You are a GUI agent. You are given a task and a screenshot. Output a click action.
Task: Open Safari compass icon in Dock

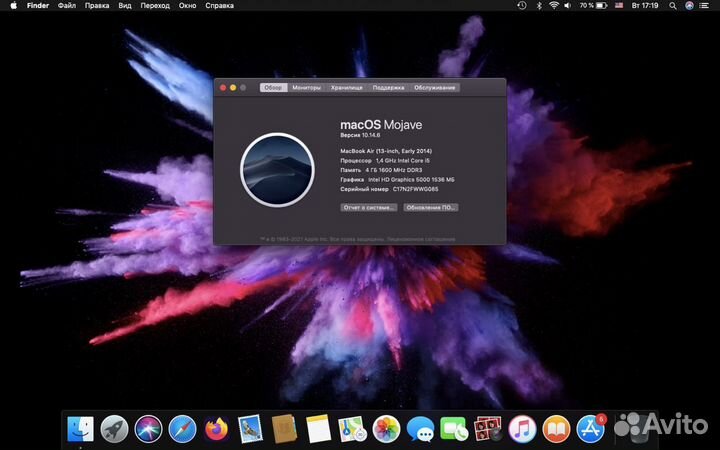182,429
